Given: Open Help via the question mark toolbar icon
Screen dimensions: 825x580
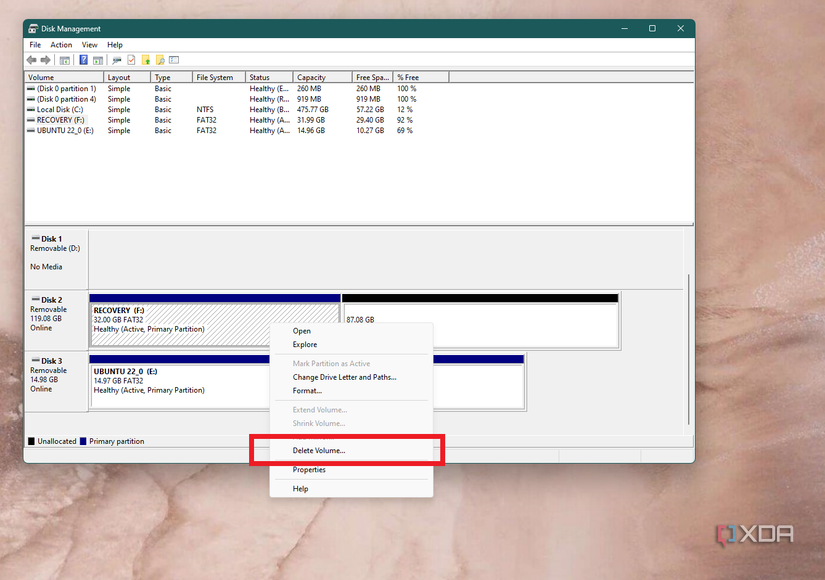Looking at the screenshot, I should pos(84,60).
